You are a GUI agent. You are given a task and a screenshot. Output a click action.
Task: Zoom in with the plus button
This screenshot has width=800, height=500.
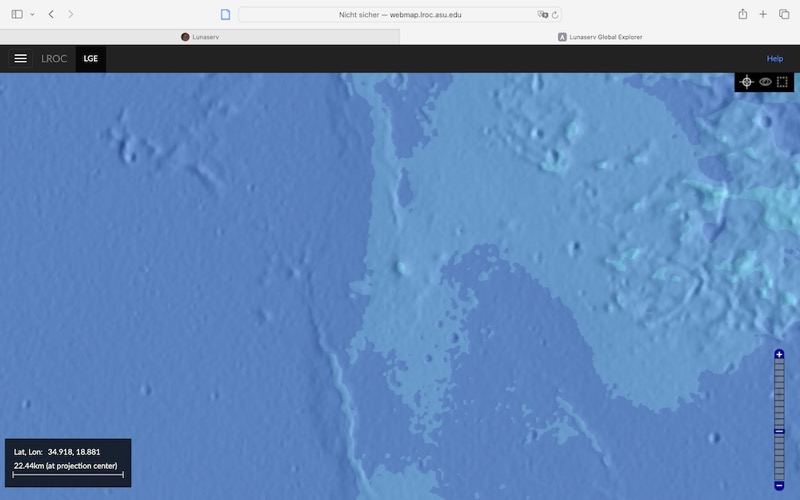coord(779,355)
